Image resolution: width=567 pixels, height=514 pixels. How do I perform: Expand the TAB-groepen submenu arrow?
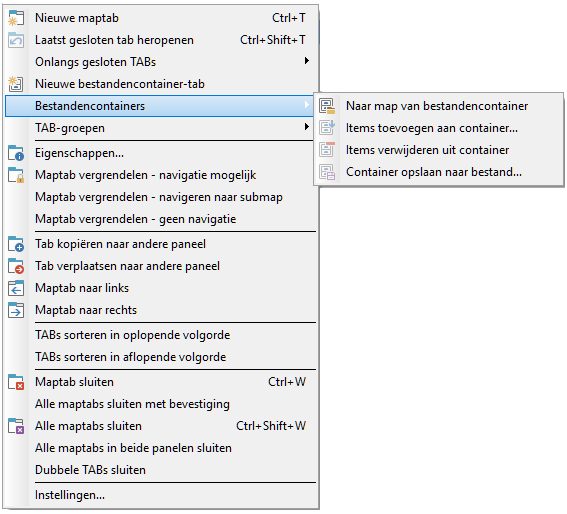307,127
